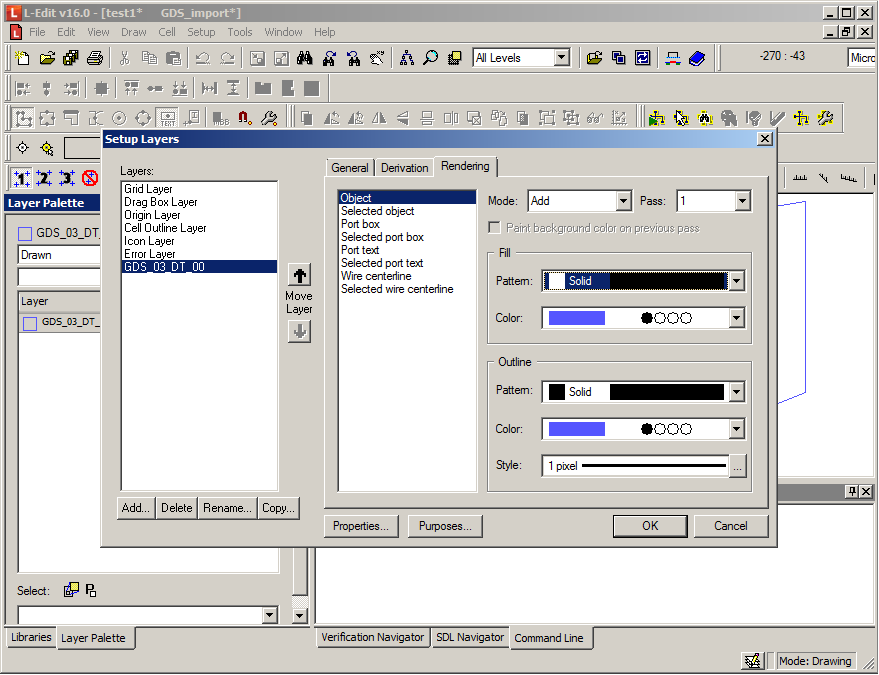
Task: Switch to the General tab
Action: click(350, 168)
